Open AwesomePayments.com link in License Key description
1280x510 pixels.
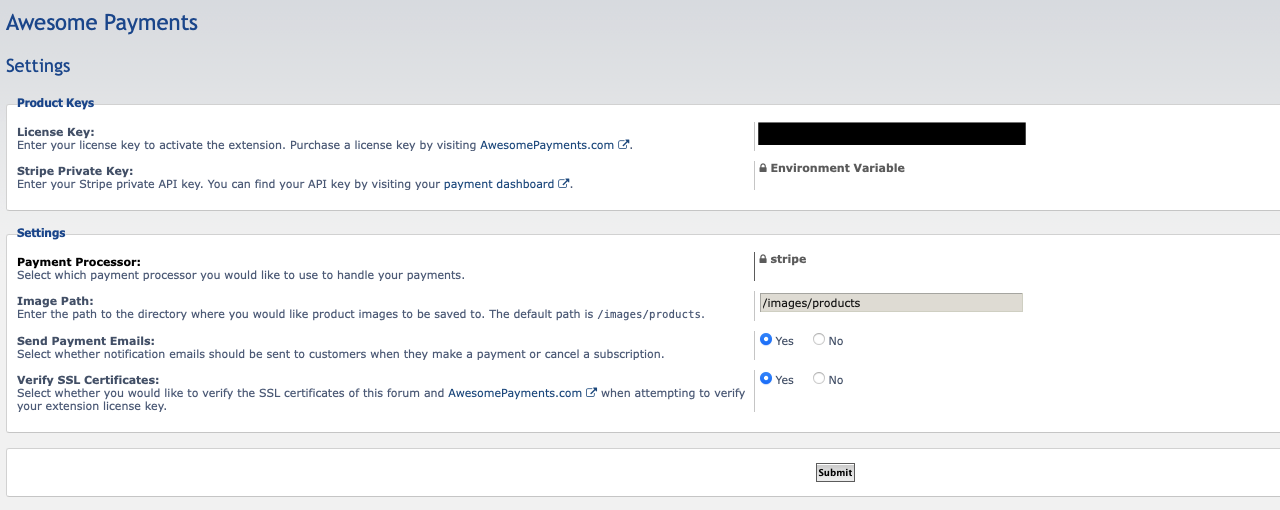547,145
